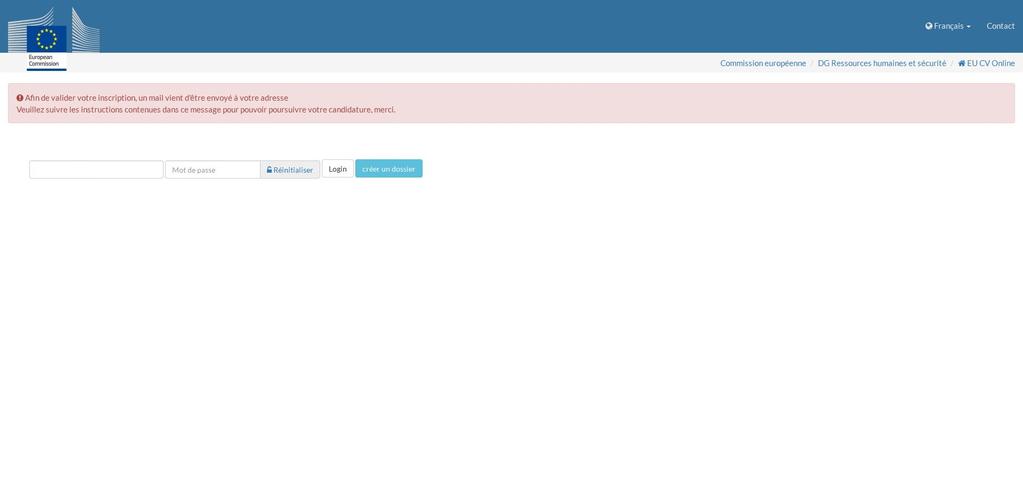Go to EU CV Online home
Image resolution: width=1023 pixels, height=501 pixels.
point(986,63)
